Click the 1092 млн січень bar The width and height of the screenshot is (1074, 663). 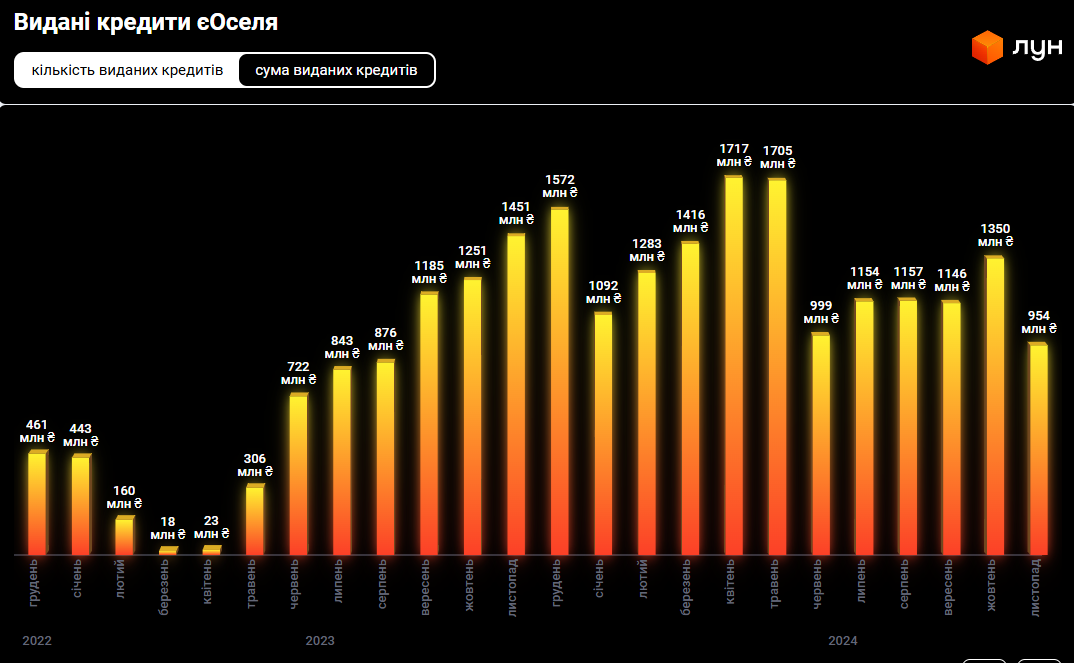tap(603, 434)
